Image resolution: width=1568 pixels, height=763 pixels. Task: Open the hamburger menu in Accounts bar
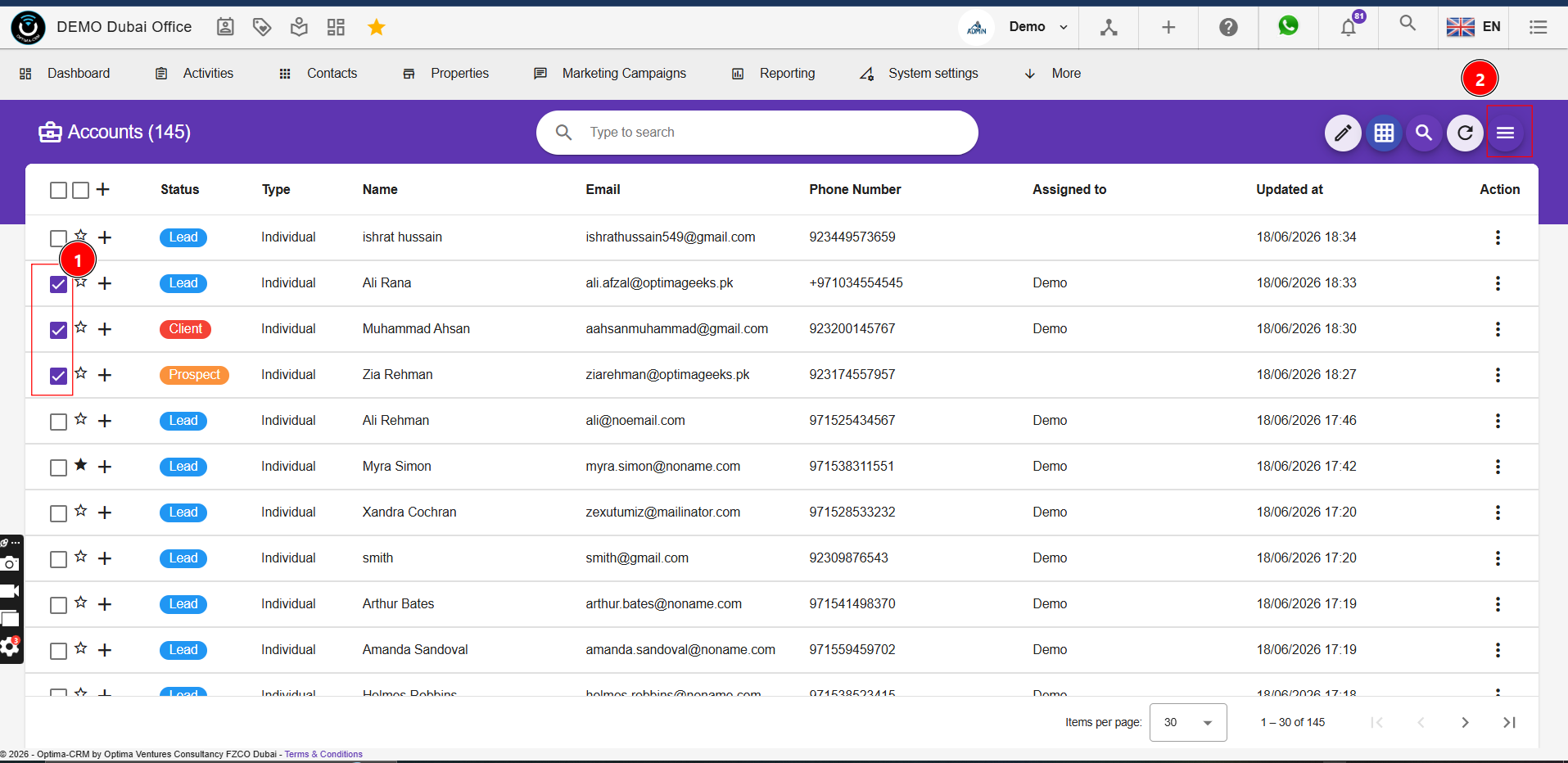[x=1506, y=133]
